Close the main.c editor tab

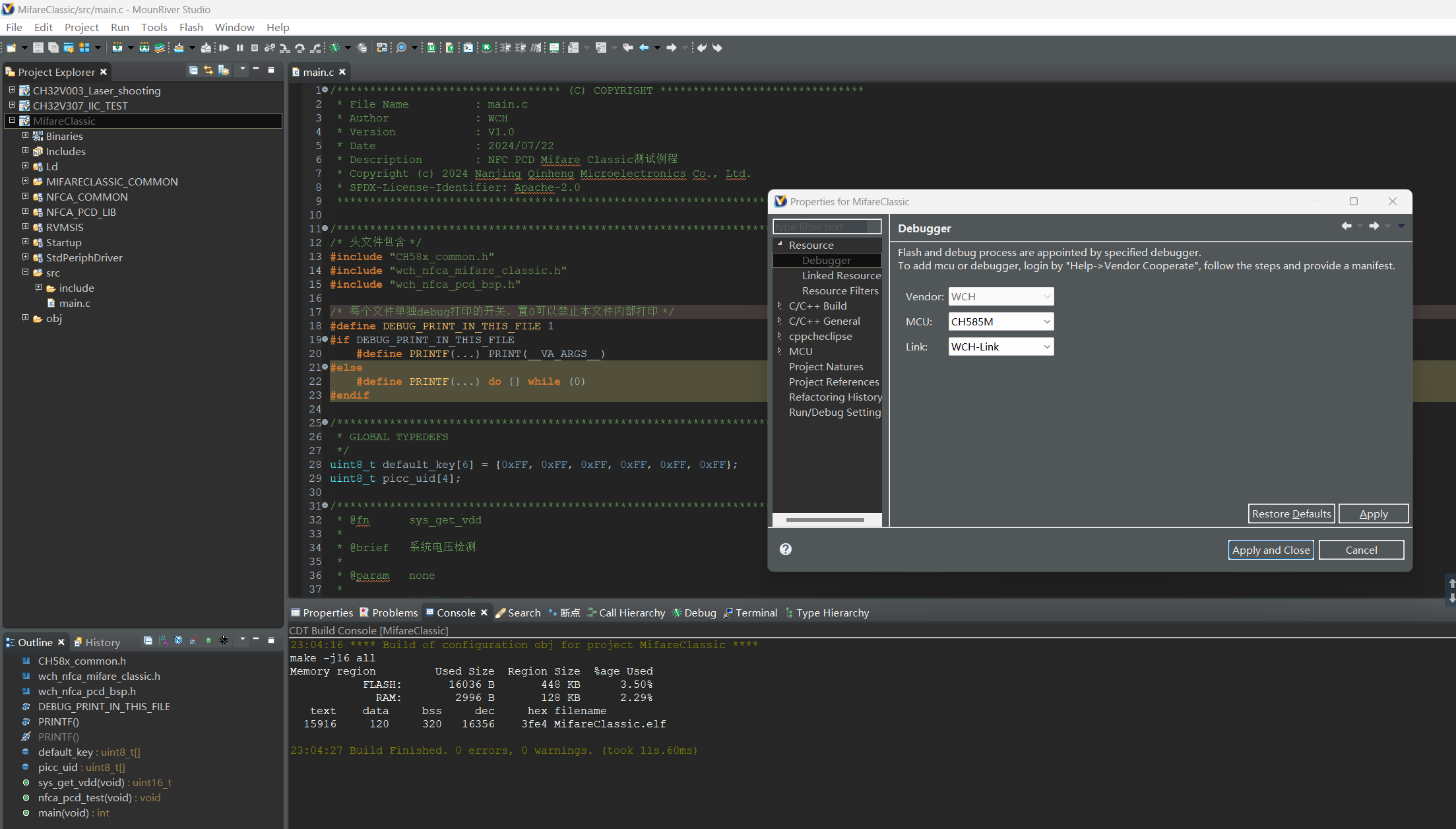(342, 72)
